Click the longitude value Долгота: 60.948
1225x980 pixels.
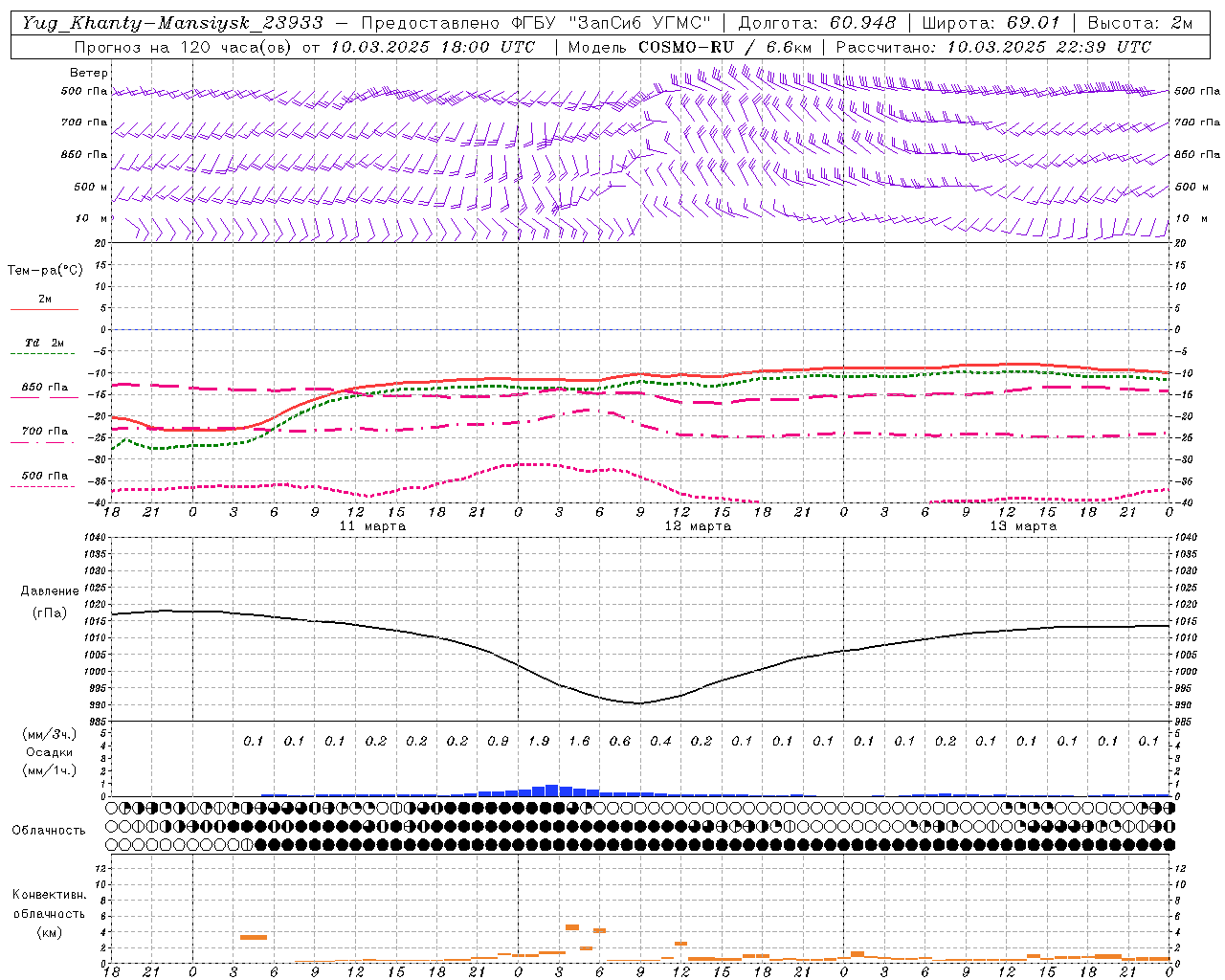point(817,23)
